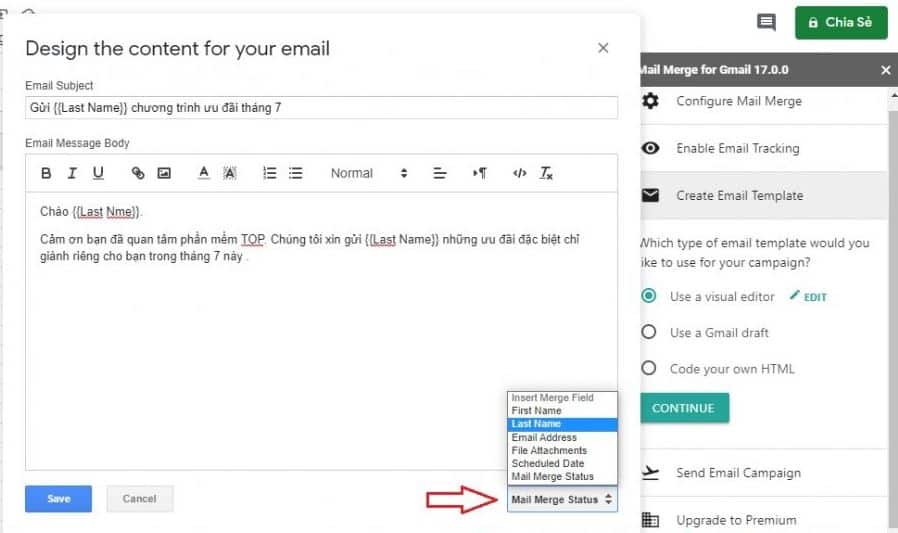Click the CONTINUE button
Screen dimensions: 898x533
coord(684,408)
